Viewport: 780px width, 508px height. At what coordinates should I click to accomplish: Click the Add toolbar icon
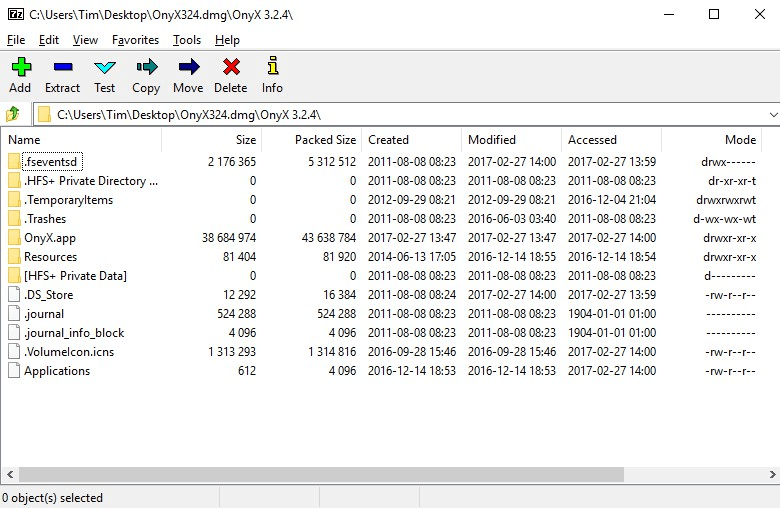[21, 67]
